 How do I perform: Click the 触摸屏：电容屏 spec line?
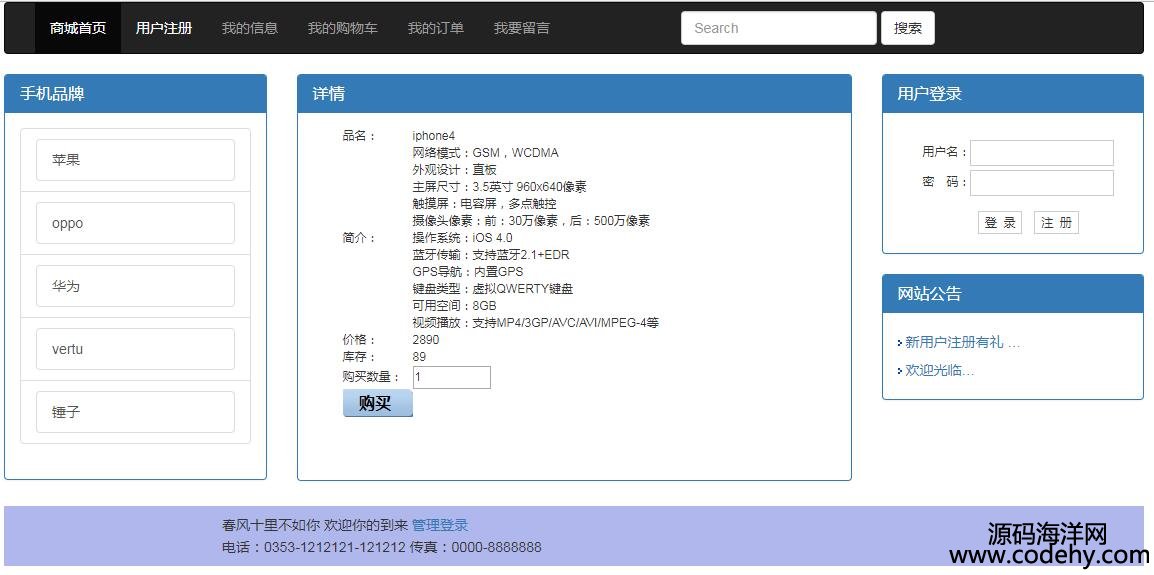484,204
